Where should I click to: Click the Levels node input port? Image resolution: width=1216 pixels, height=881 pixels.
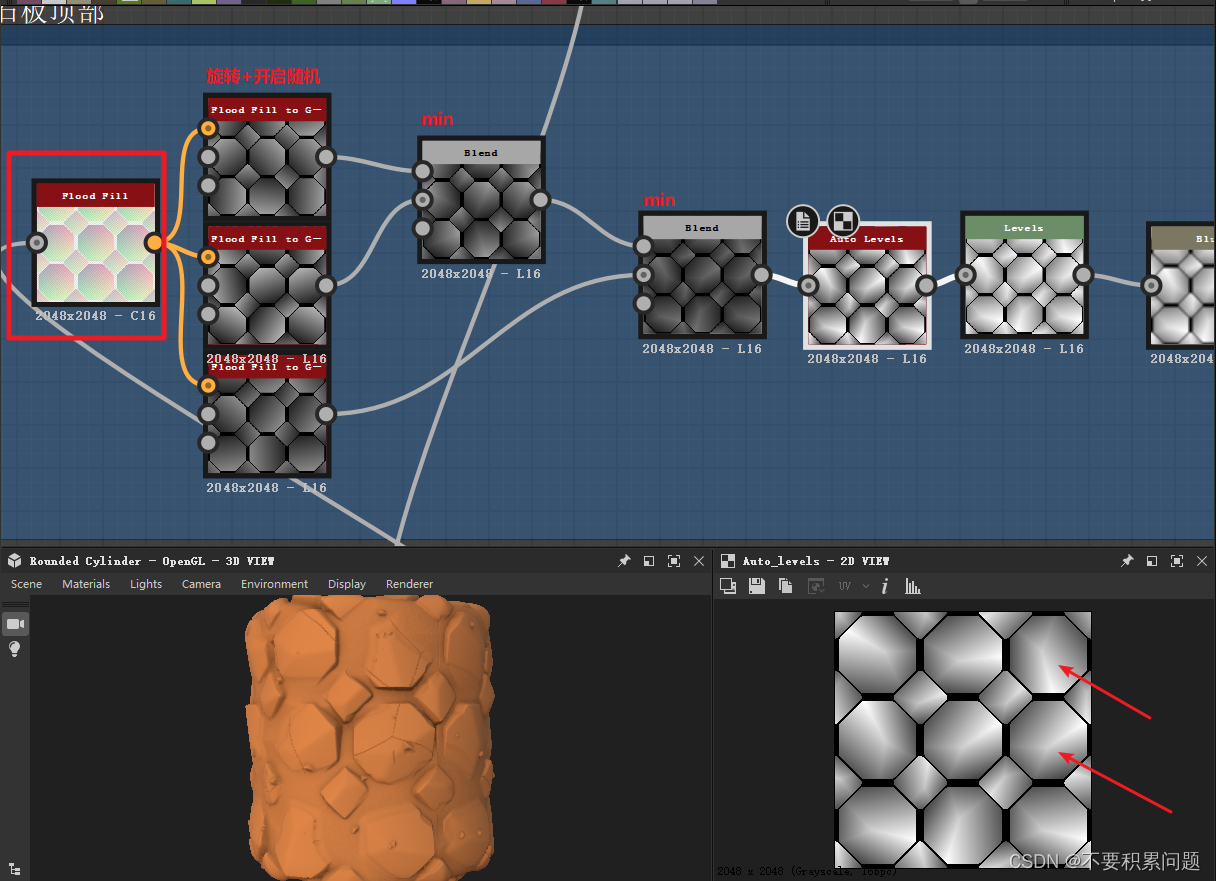point(966,275)
